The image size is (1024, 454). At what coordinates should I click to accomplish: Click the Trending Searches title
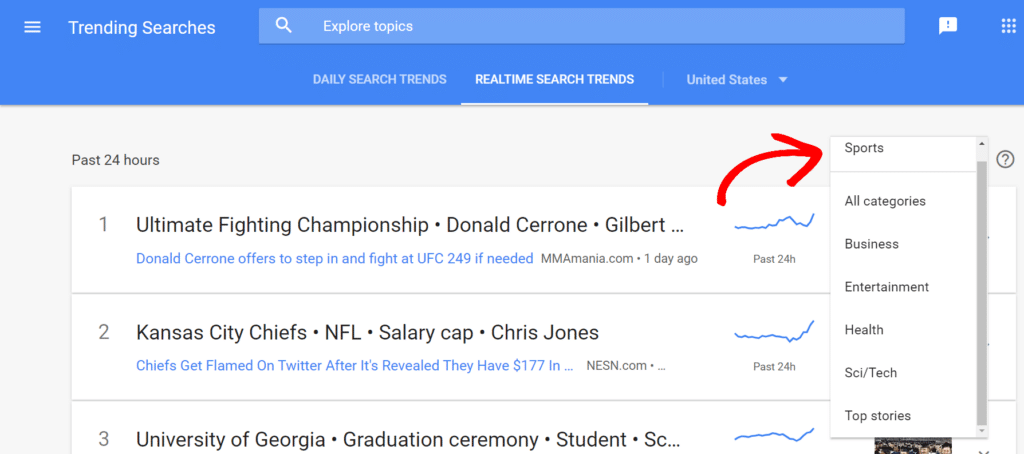coord(142,27)
